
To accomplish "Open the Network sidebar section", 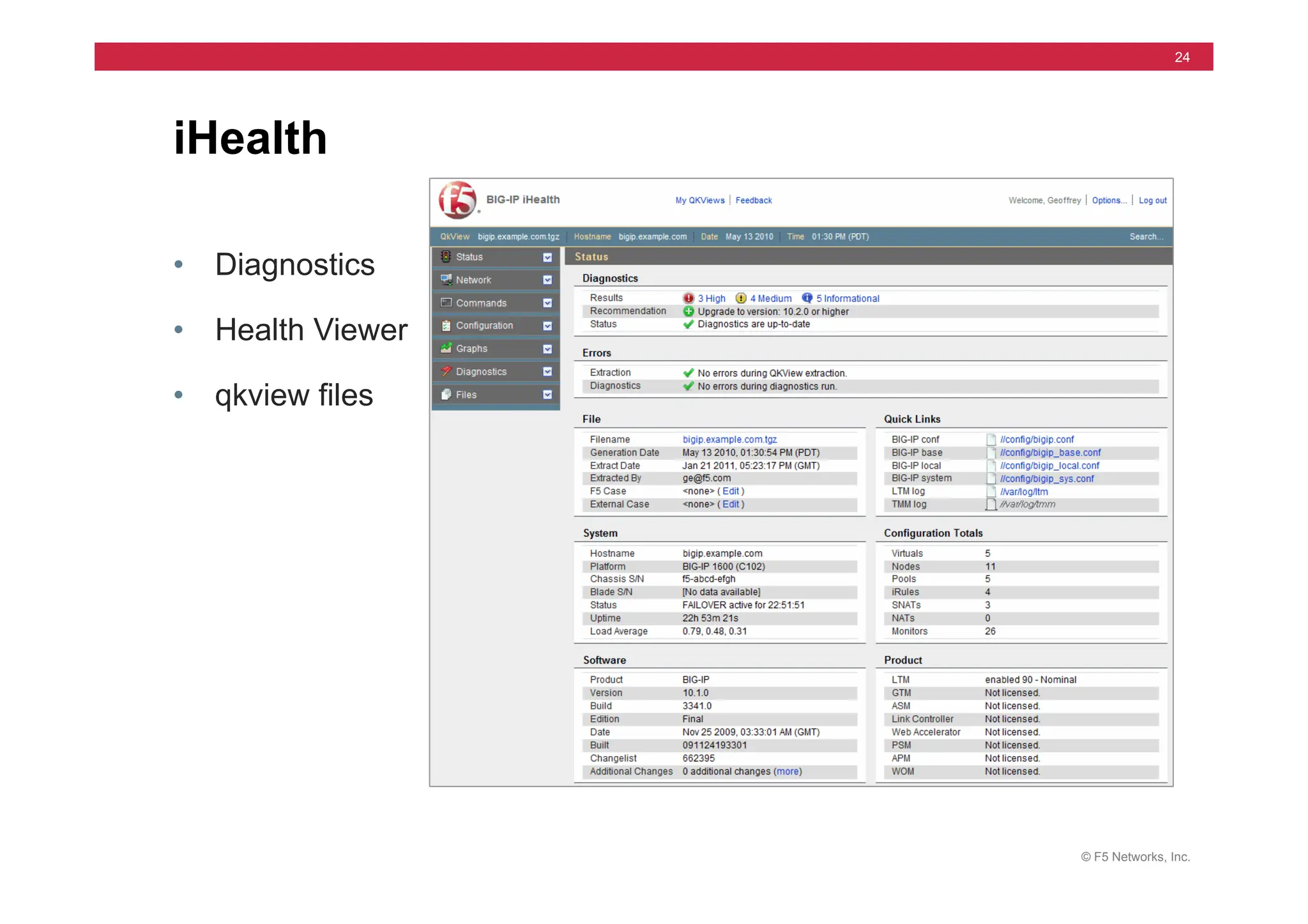I will 496,280.
